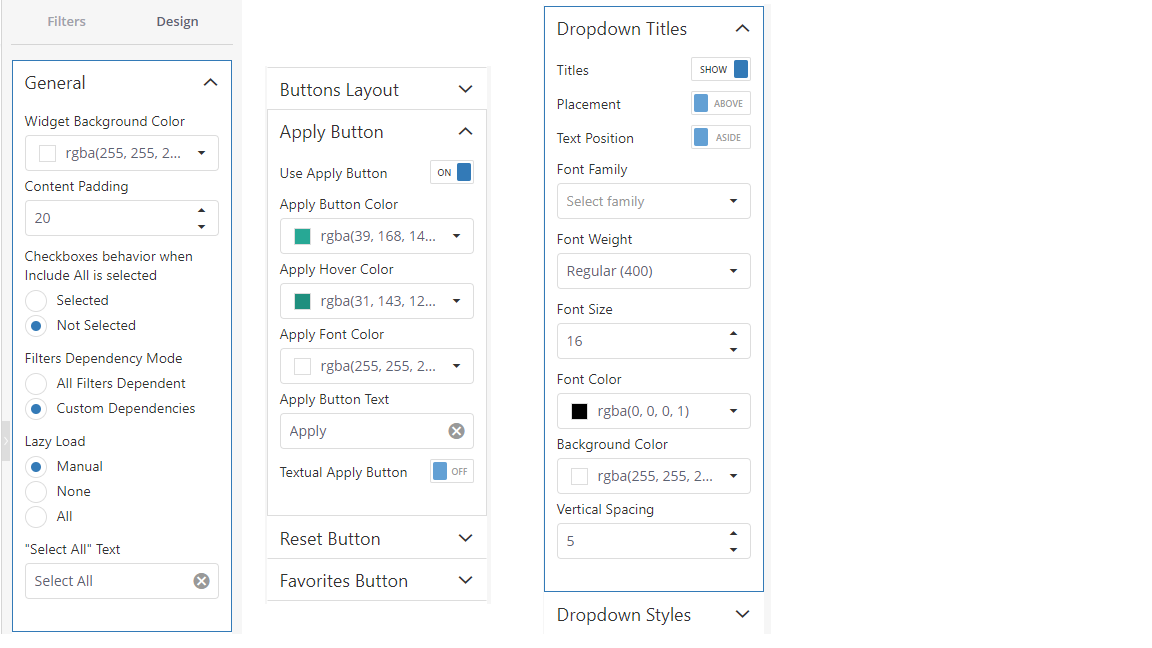Collapse the Apply Button section
Viewport: 1152px width, 648px height.
coord(465,131)
